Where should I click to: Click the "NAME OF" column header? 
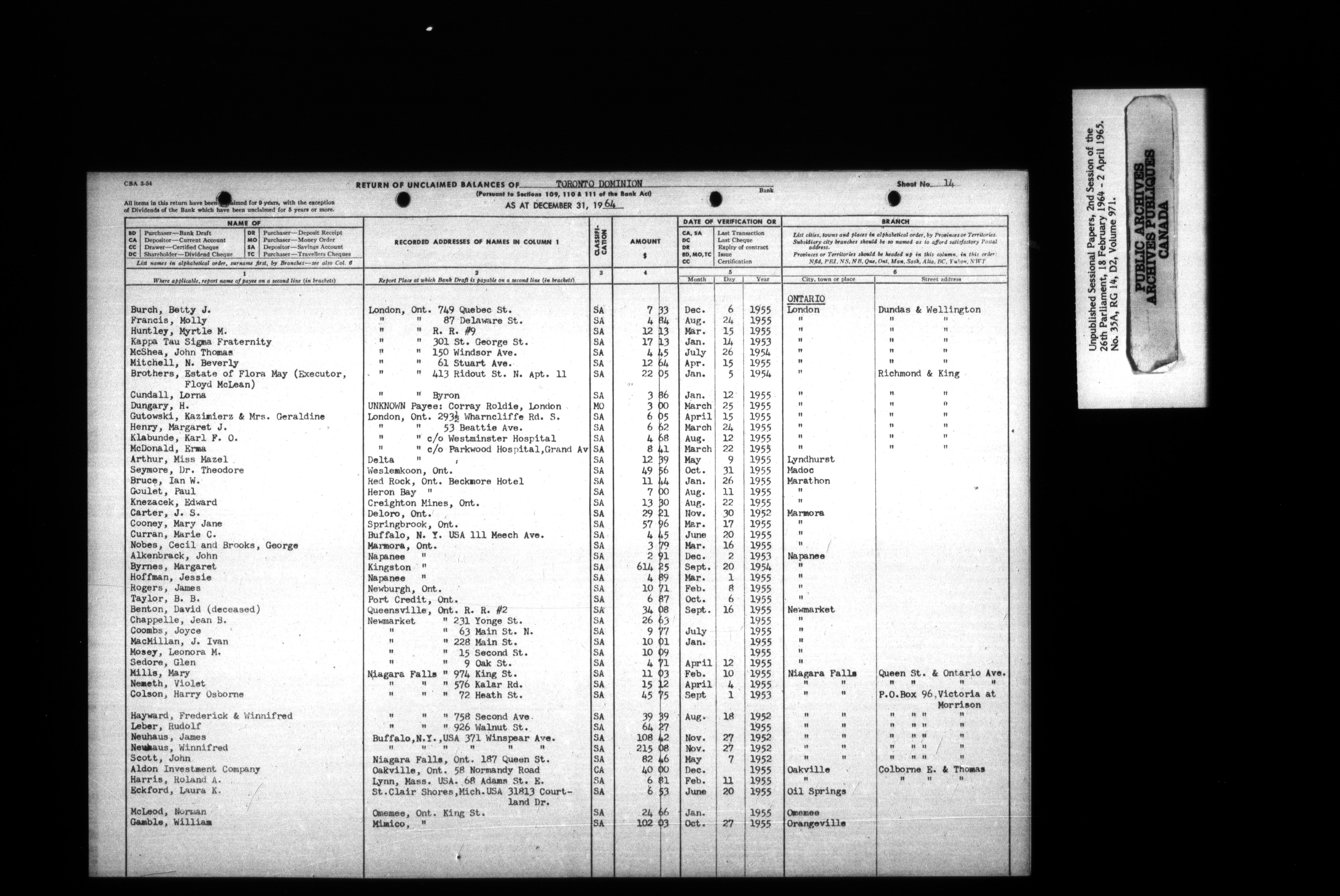[244, 224]
